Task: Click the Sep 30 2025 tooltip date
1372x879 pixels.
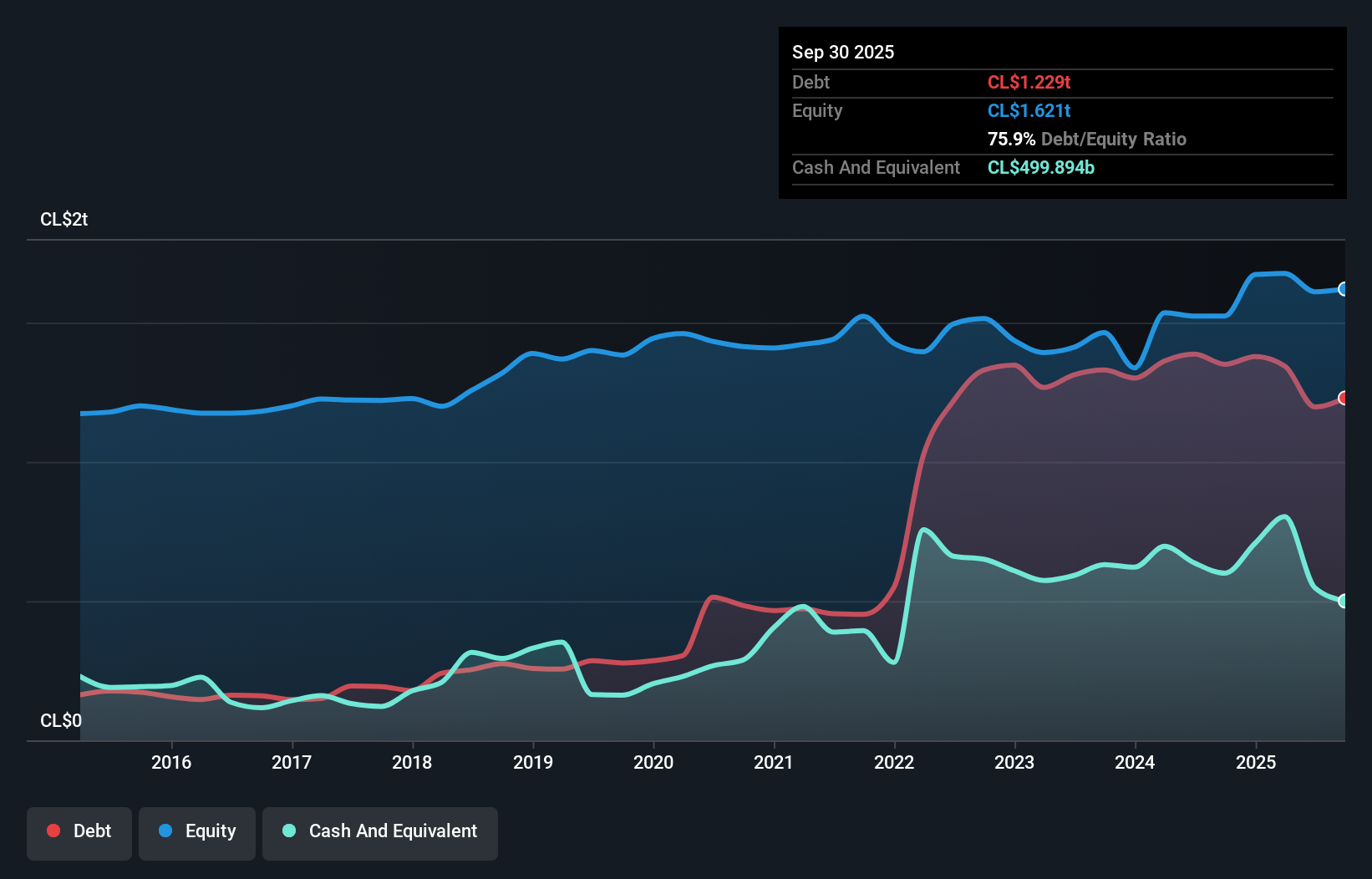Action: click(x=843, y=52)
